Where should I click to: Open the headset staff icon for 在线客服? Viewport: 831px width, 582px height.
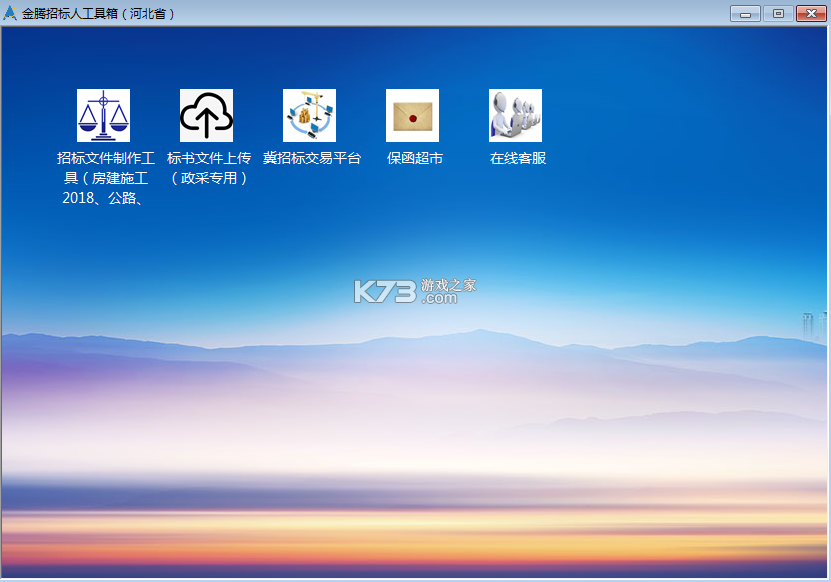(x=515, y=115)
